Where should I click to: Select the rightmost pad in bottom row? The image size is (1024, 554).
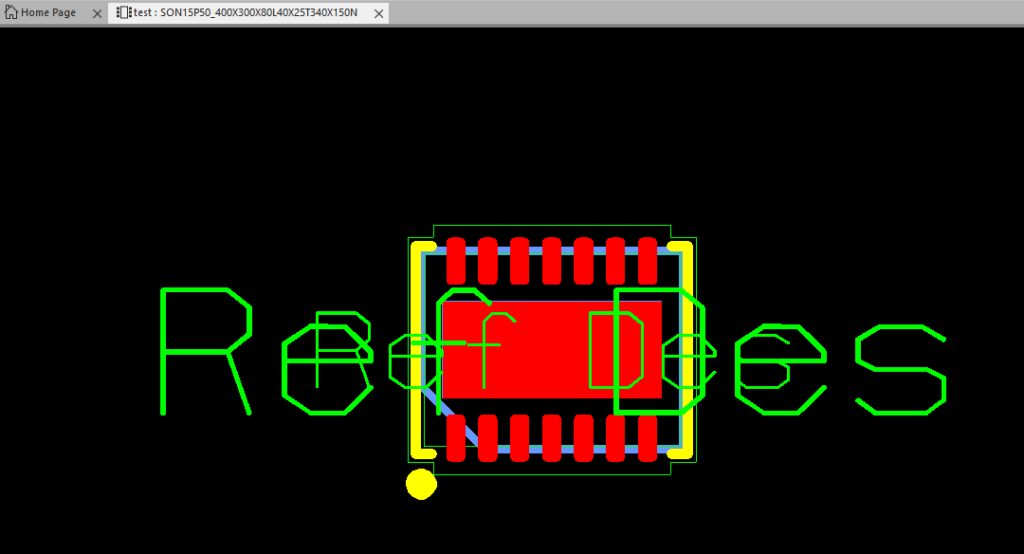pyautogui.click(x=647, y=438)
